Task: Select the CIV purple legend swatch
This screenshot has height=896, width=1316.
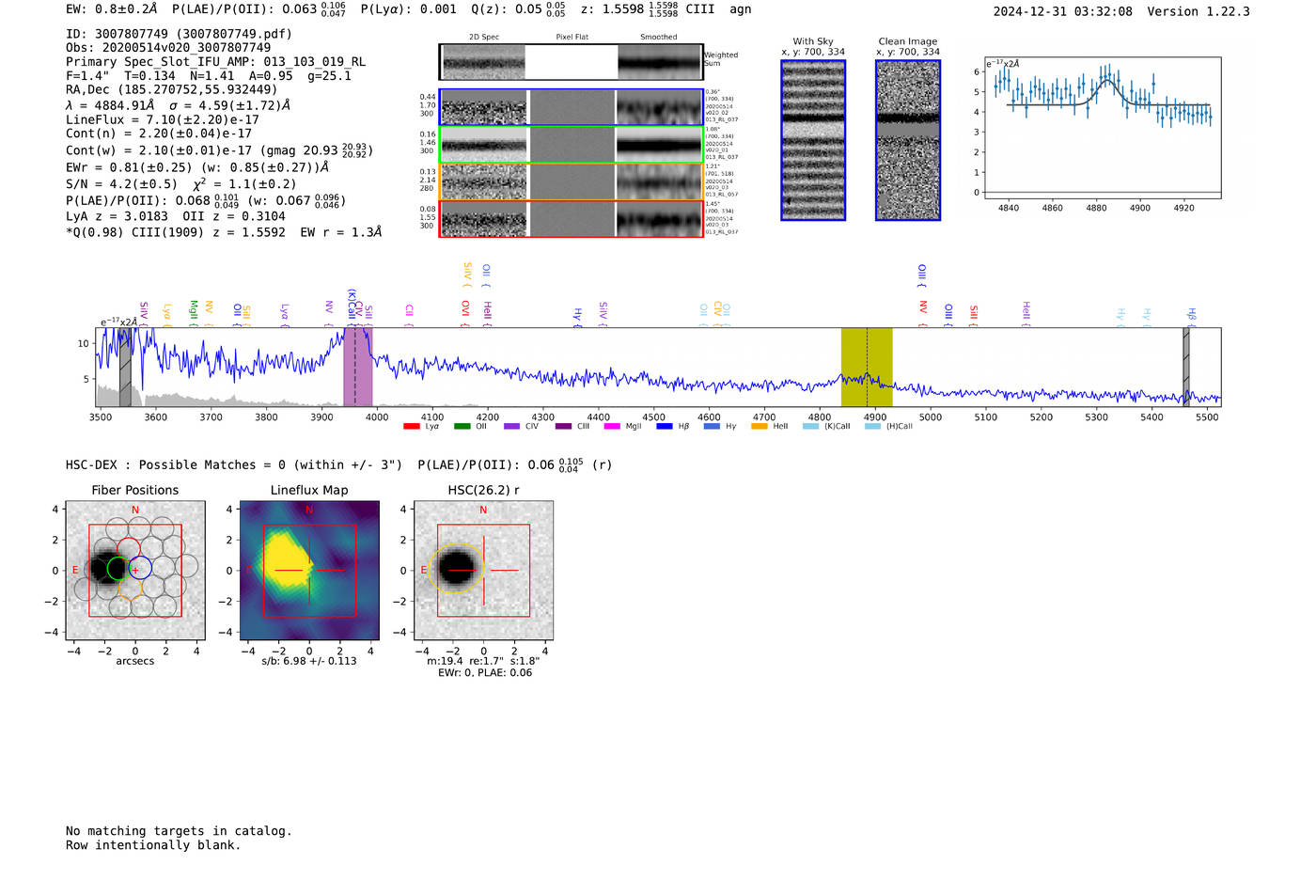Action: pos(511,427)
